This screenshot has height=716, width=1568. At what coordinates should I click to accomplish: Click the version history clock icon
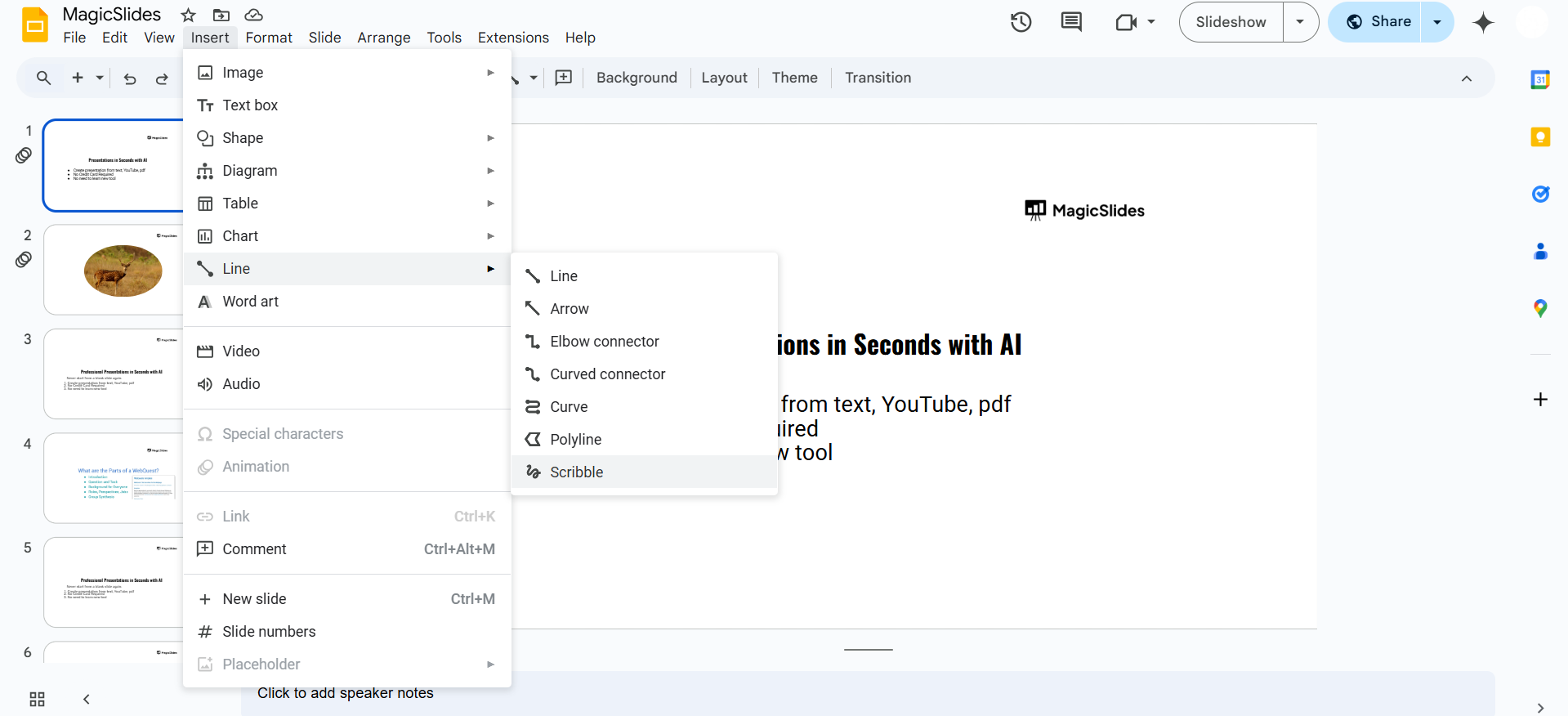click(1021, 22)
